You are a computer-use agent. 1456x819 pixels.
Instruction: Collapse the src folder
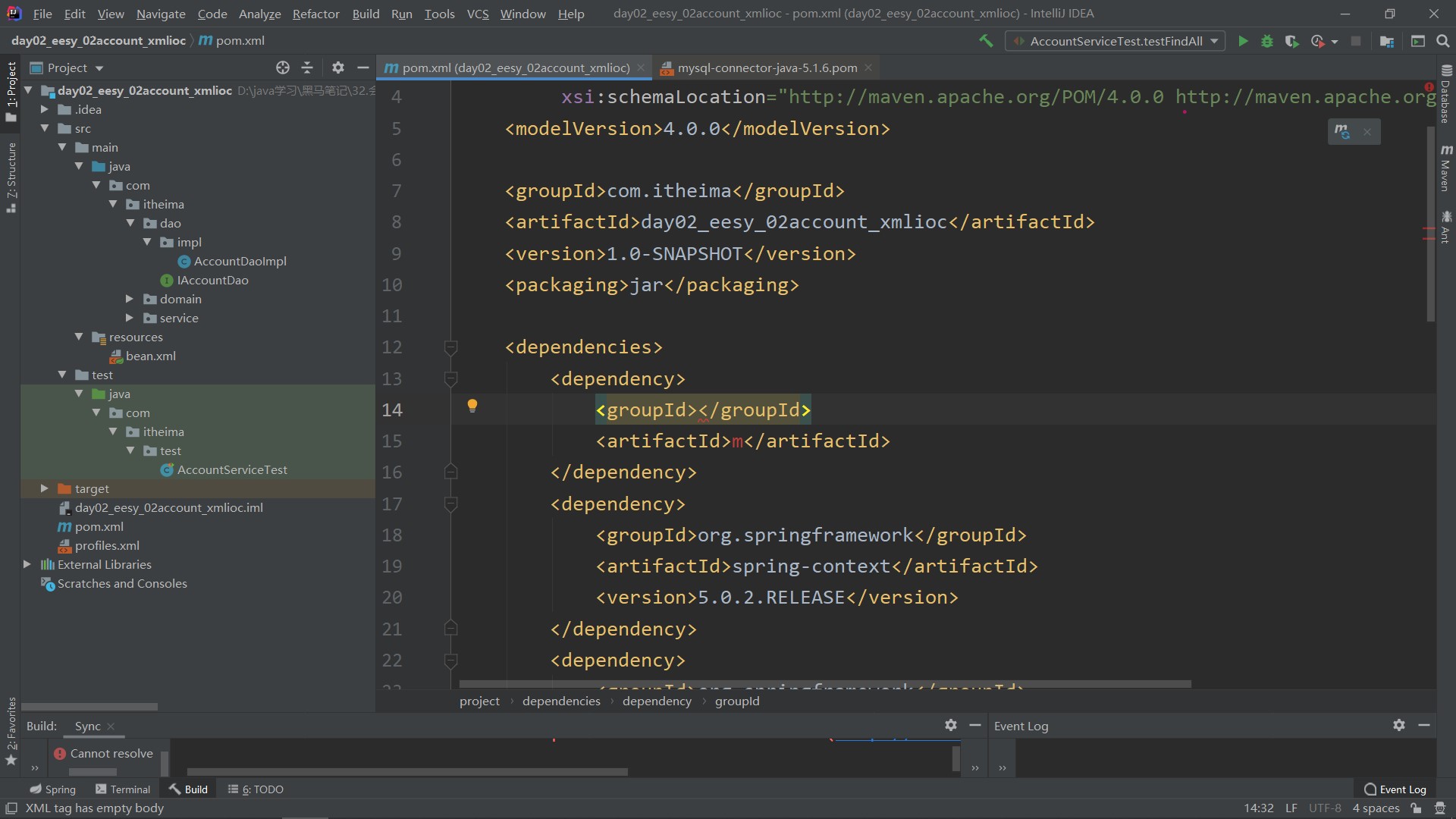point(45,128)
